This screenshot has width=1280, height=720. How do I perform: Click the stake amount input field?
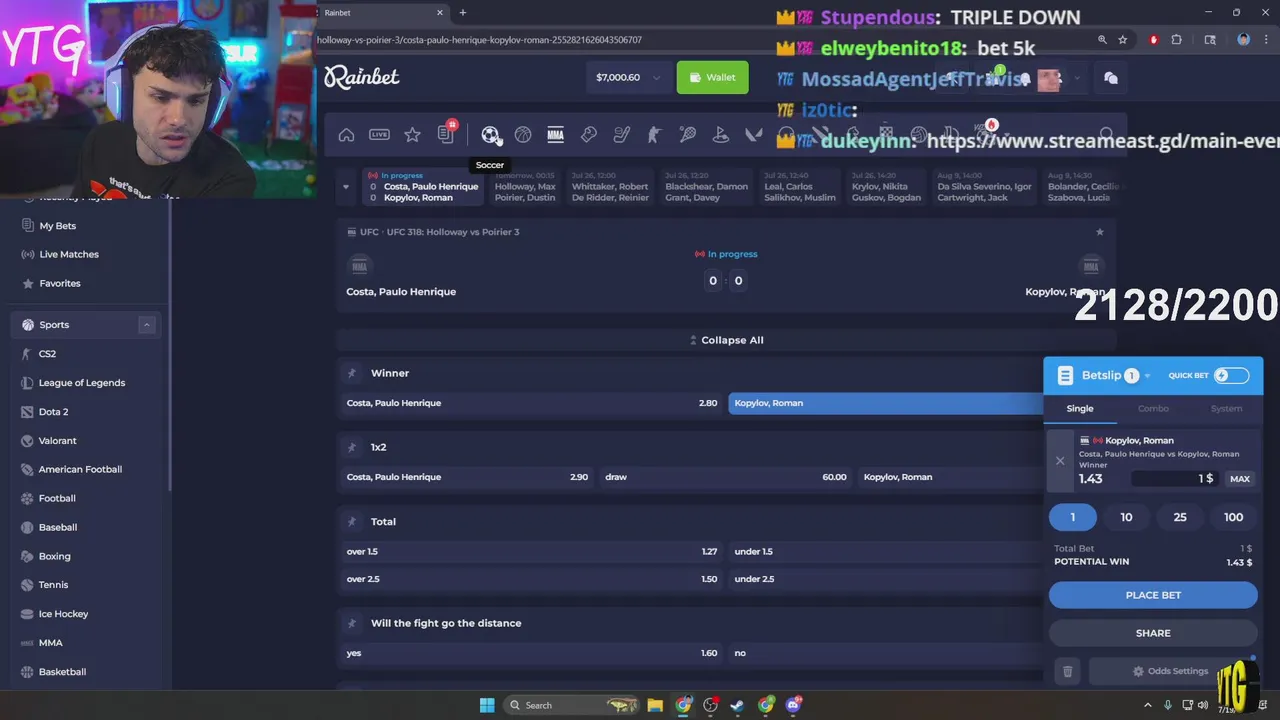pyautogui.click(x=1174, y=479)
